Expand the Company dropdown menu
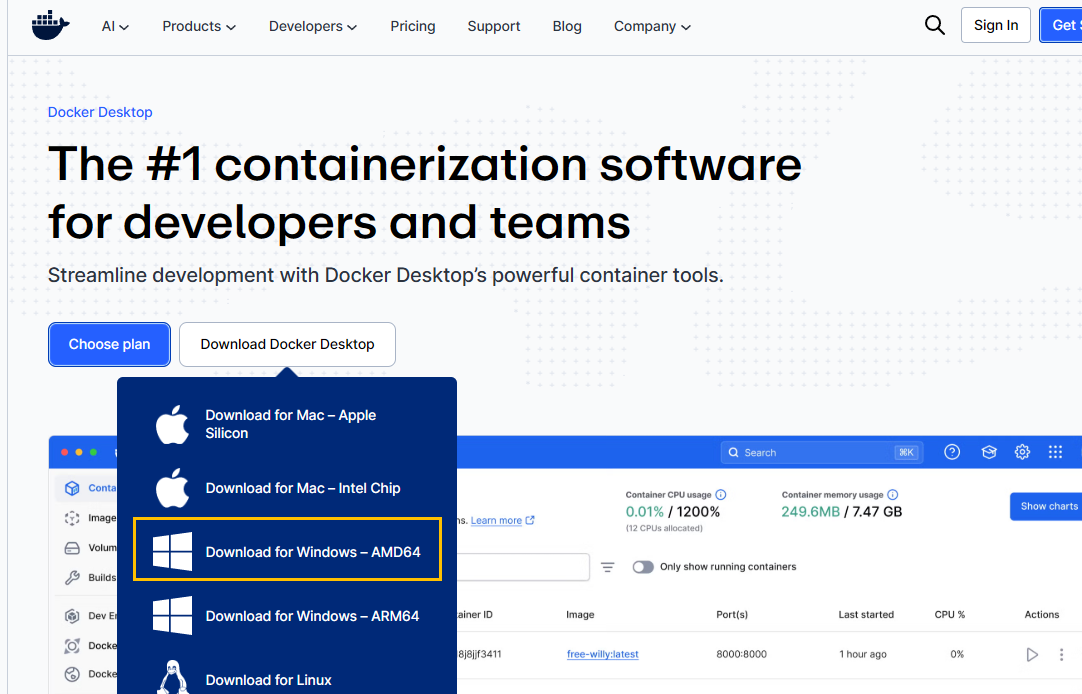 [652, 26]
